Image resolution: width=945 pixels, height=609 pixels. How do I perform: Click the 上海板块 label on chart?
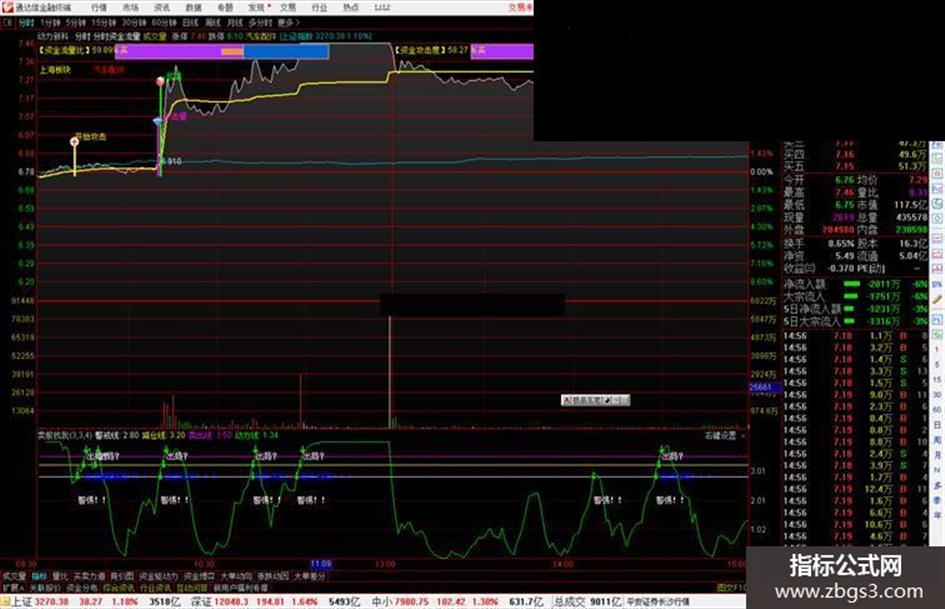pos(55,70)
